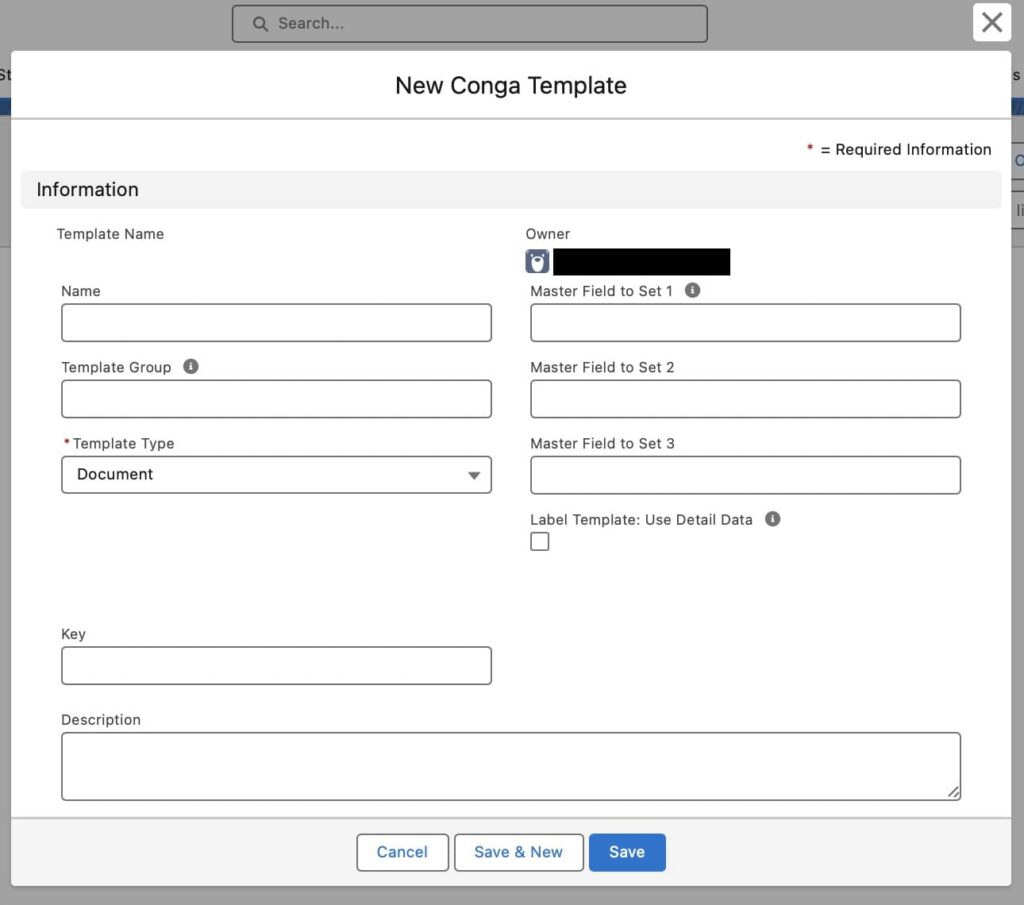1024x905 pixels.
Task: Enable Label Template: Use Detail Data checkbox
Action: (x=540, y=542)
